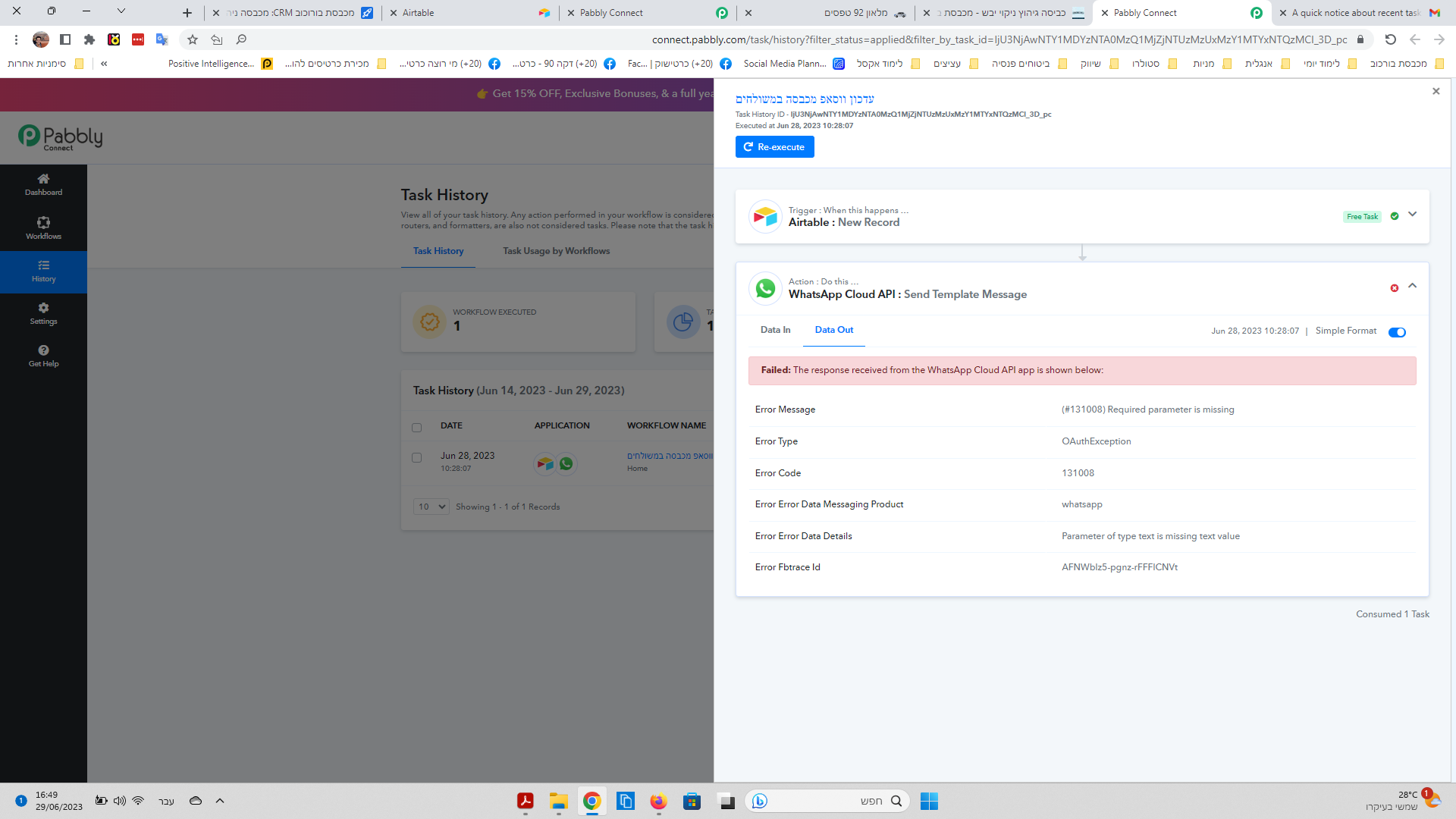
Task: Open the Task History tab
Action: pyautogui.click(x=438, y=251)
